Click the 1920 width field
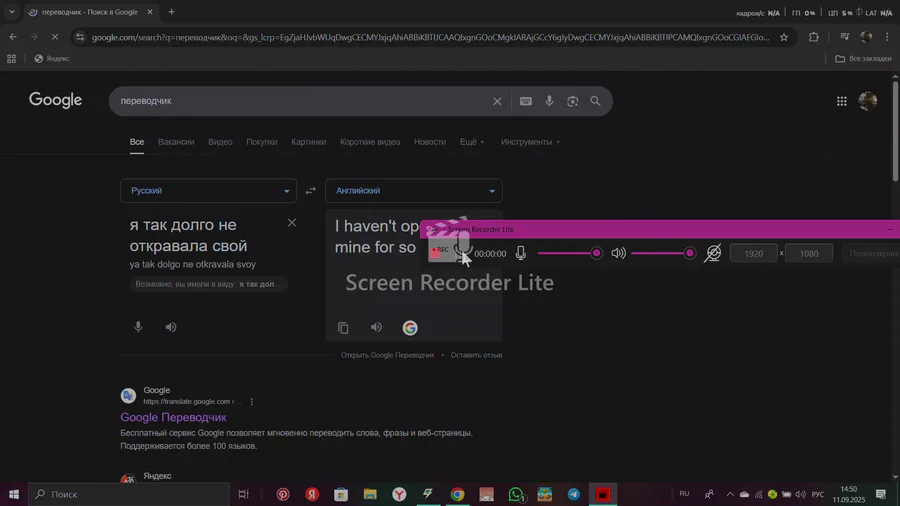 (x=754, y=254)
